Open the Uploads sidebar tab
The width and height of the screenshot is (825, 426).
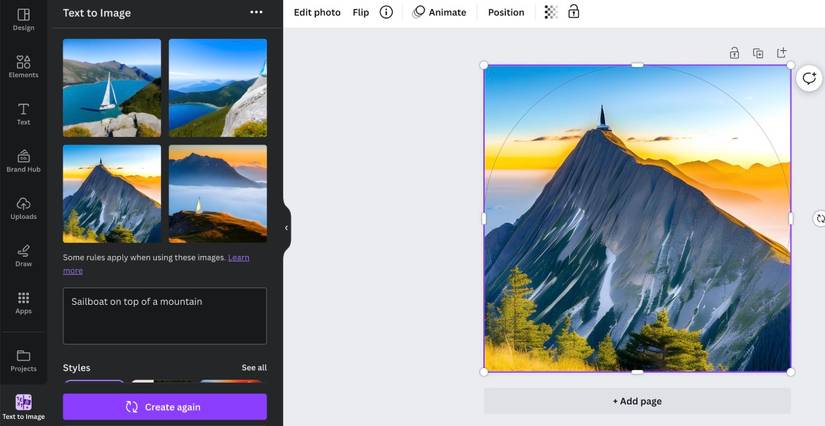pyautogui.click(x=23, y=208)
